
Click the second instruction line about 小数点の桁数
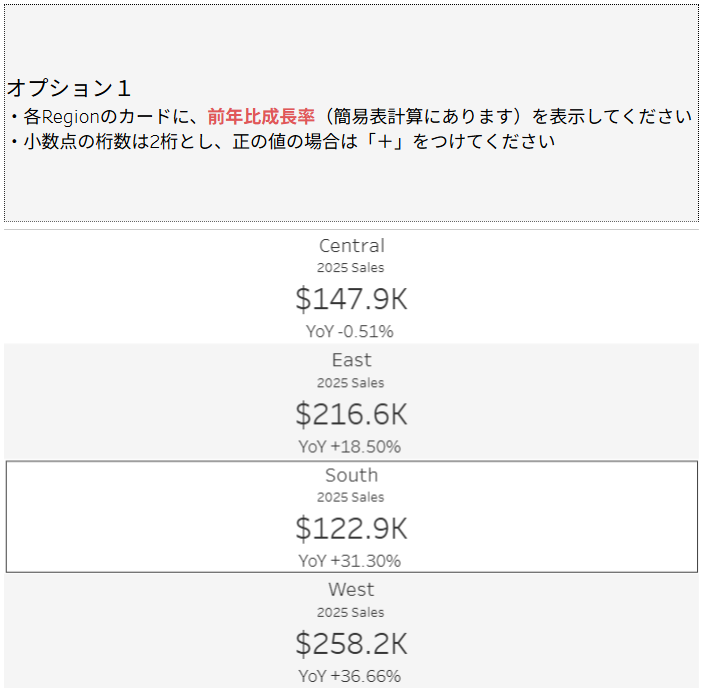(x=281, y=141)
